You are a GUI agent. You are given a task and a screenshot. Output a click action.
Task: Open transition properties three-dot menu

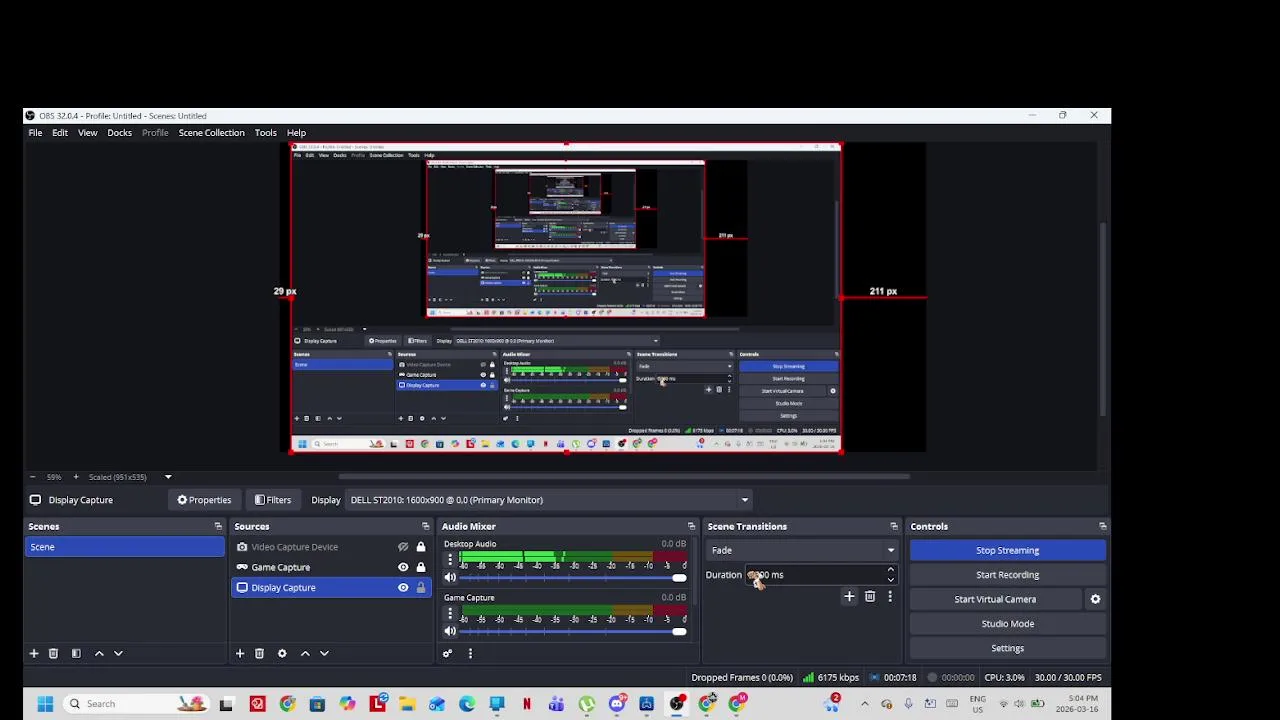890,596
